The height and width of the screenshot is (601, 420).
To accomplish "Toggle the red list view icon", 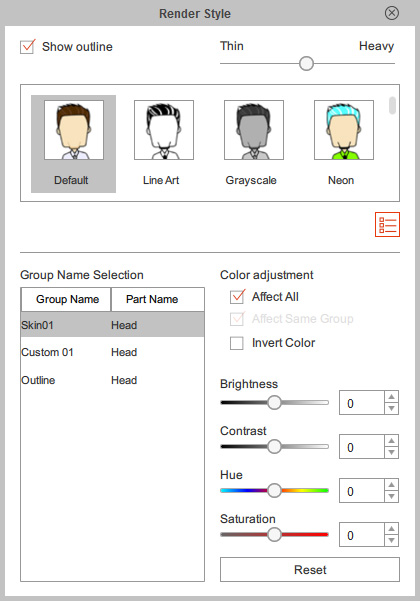I will coord(387,224).
